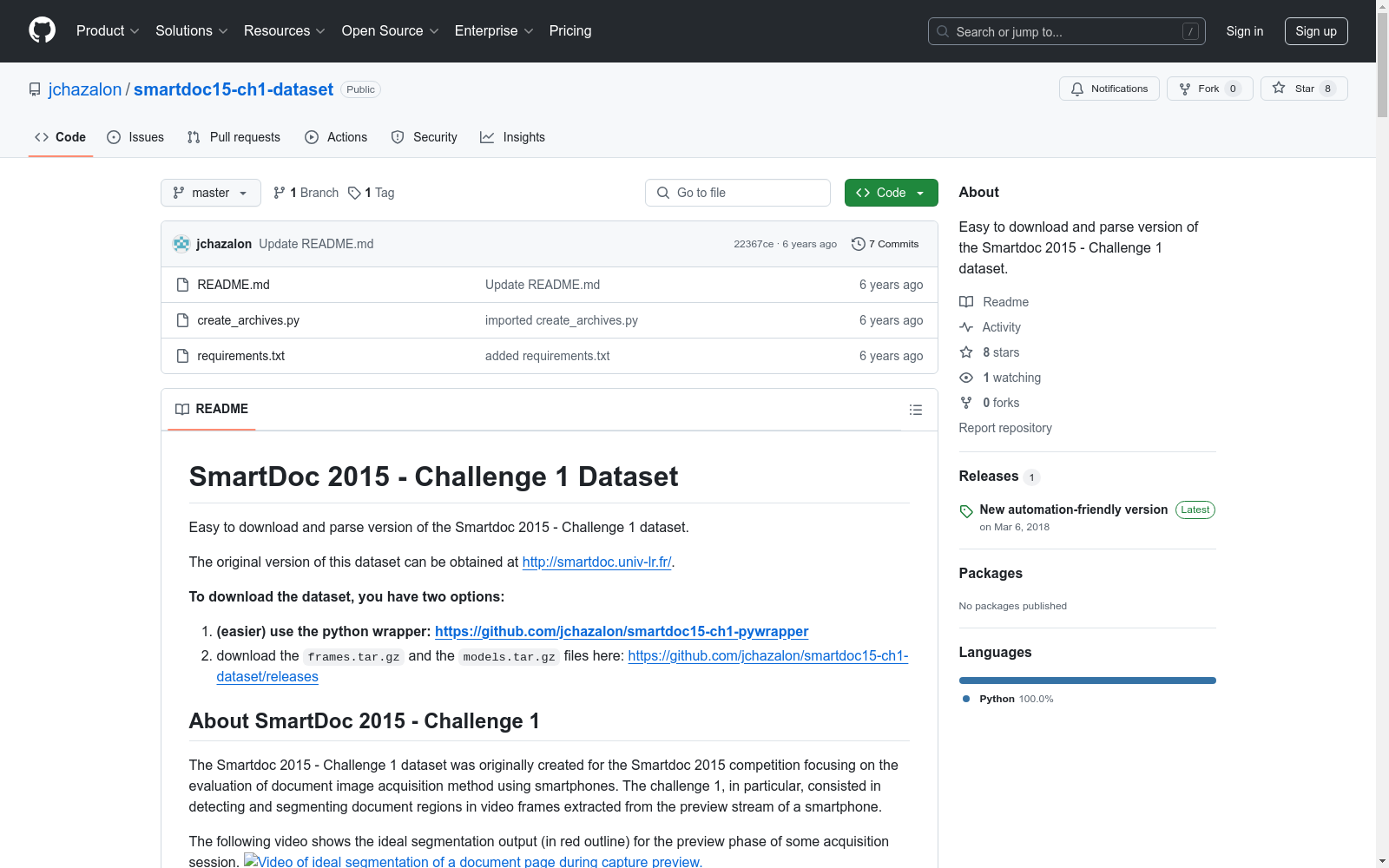Open README outline list icon
Viewport: 1389px width, 868px height.
(x=915, y=410)
